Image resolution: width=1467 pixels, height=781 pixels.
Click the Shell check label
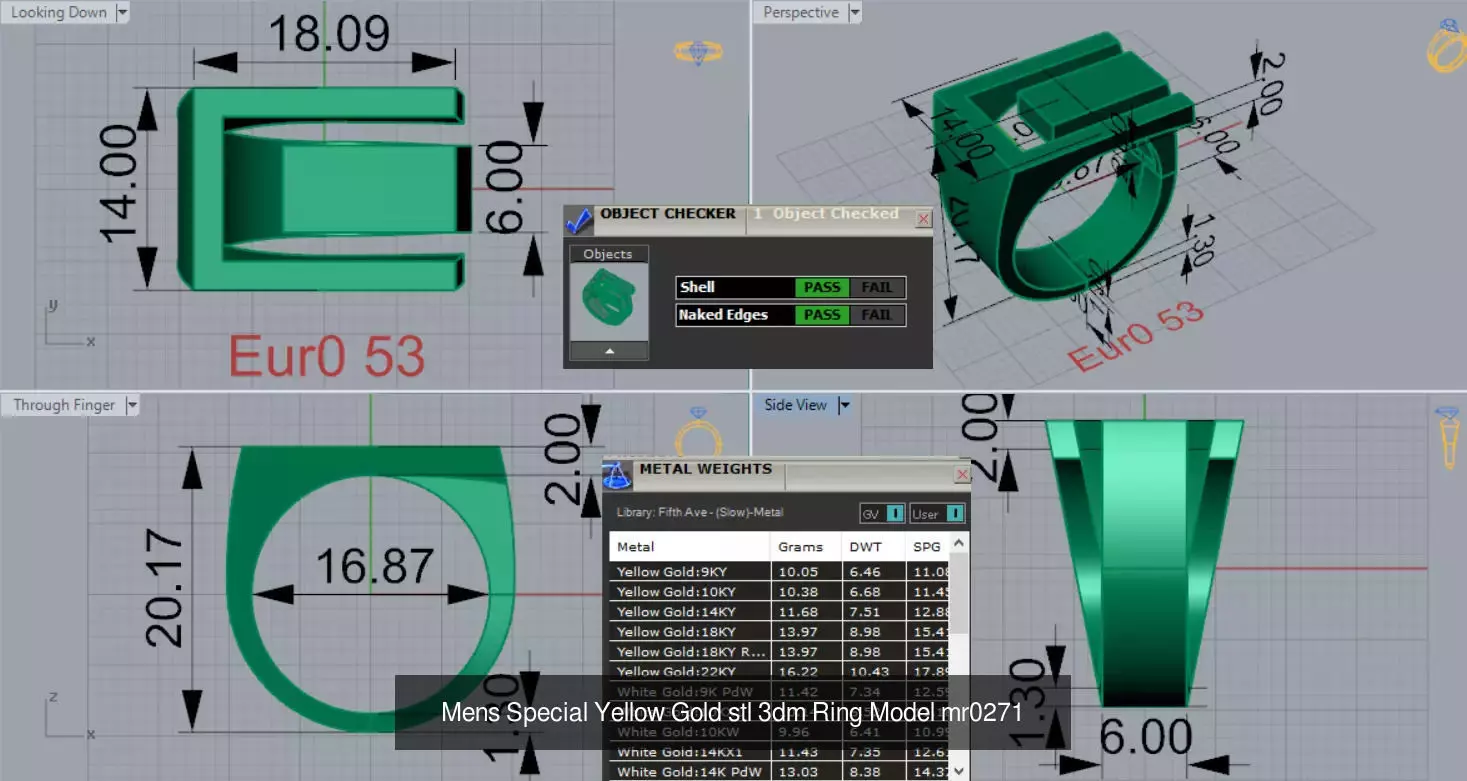click(697, 287)
